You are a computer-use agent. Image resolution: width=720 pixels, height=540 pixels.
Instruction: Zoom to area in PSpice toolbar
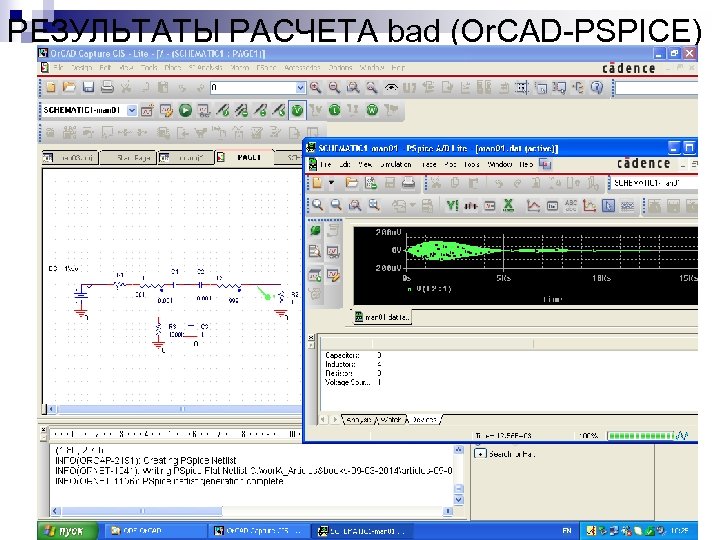(x=354, y=205)
